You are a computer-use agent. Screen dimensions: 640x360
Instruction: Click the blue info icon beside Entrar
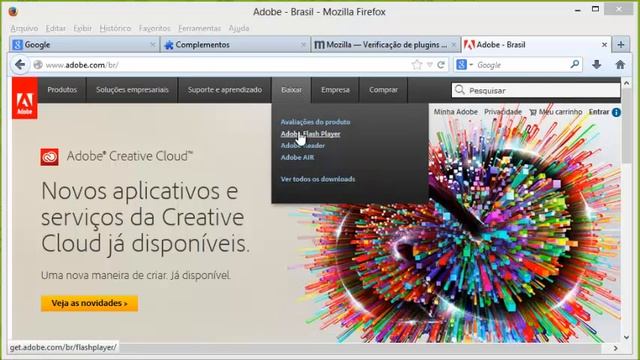(x=616, y=112)
